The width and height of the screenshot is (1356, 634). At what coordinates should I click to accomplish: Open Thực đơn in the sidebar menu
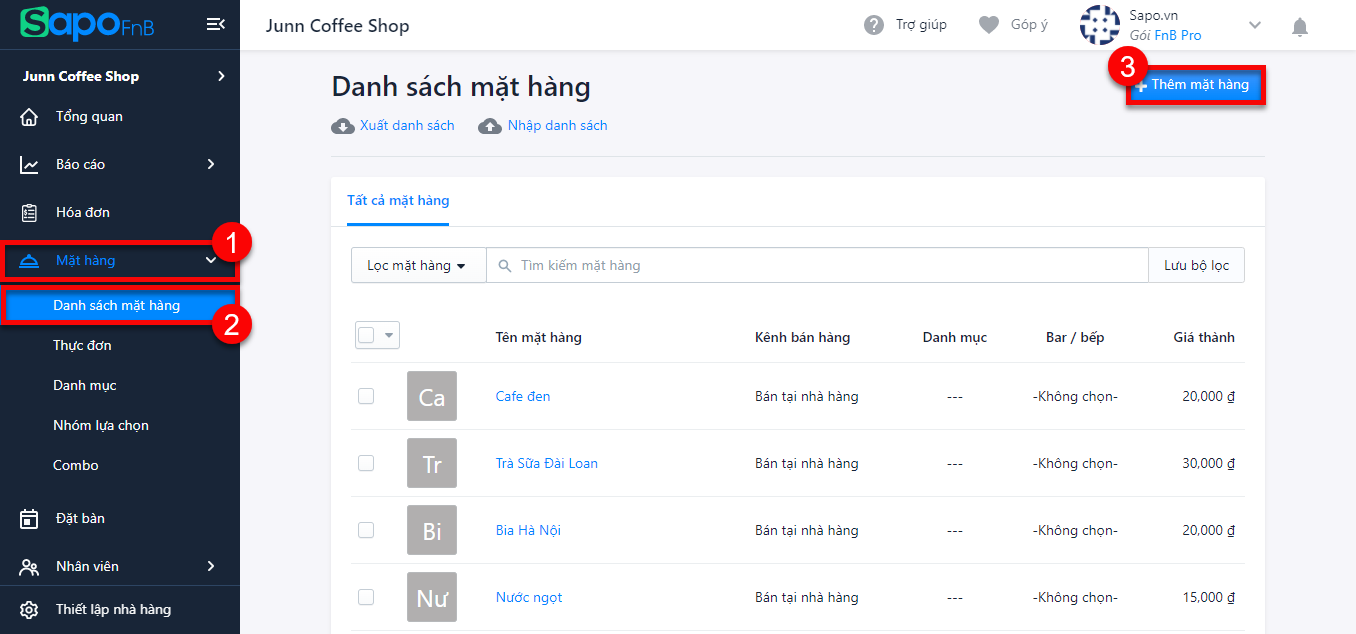click(82, 346)
